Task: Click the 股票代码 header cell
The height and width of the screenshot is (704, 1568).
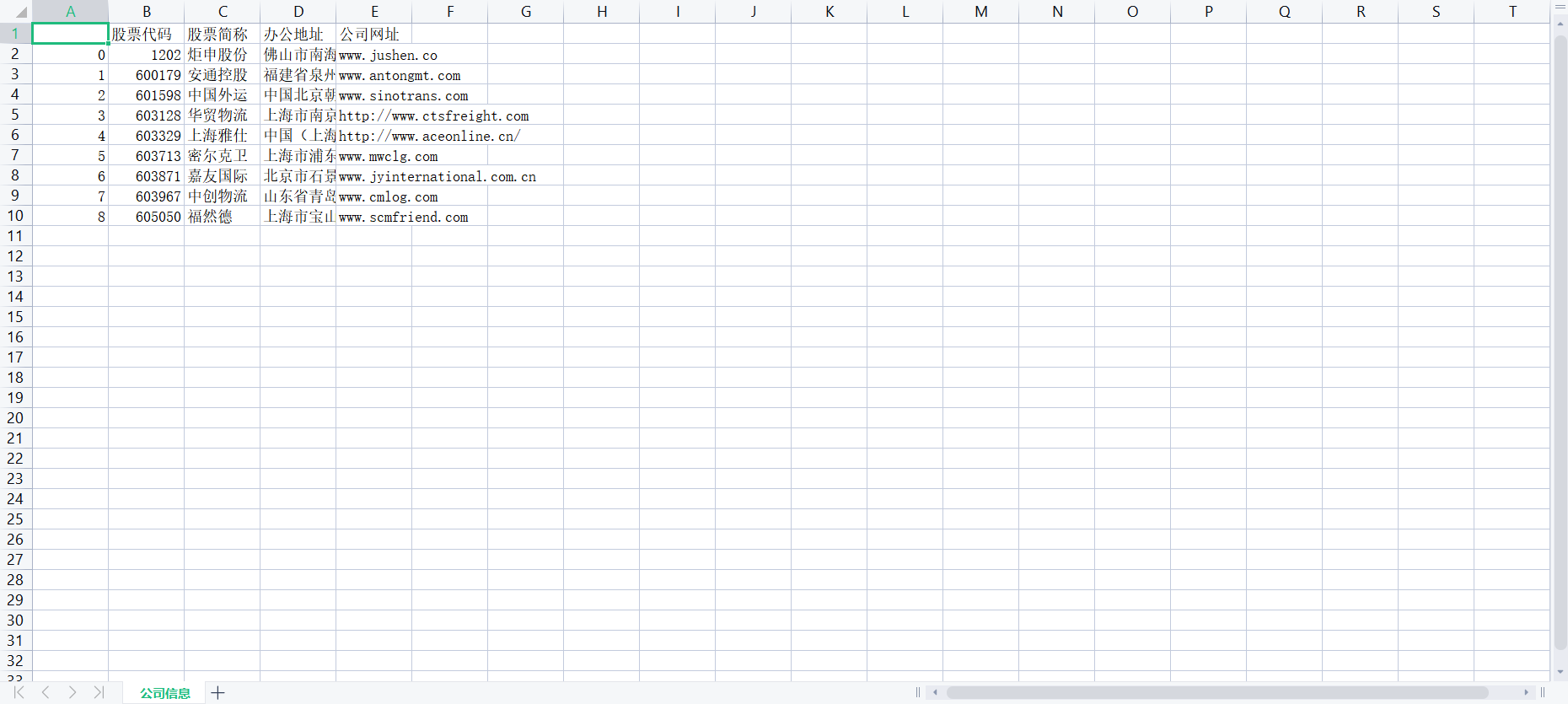Action: pos(147,34)
